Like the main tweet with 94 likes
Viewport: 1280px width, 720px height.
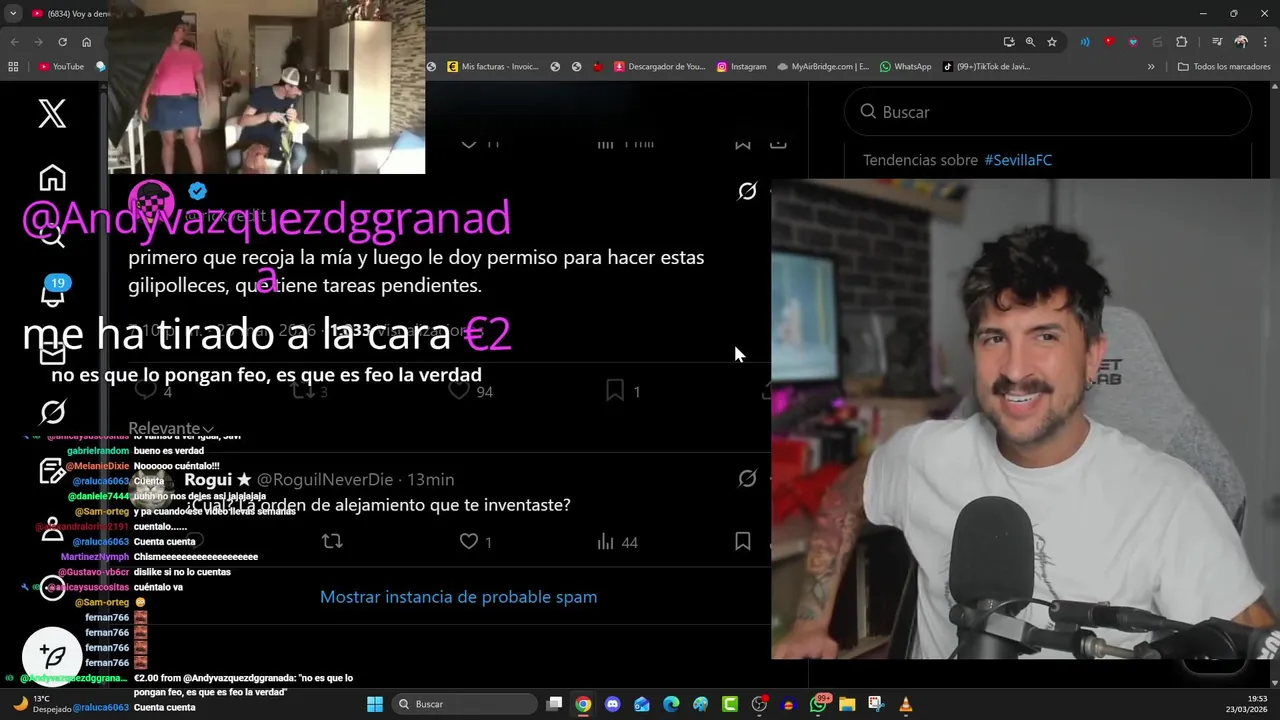click(470, 392)
